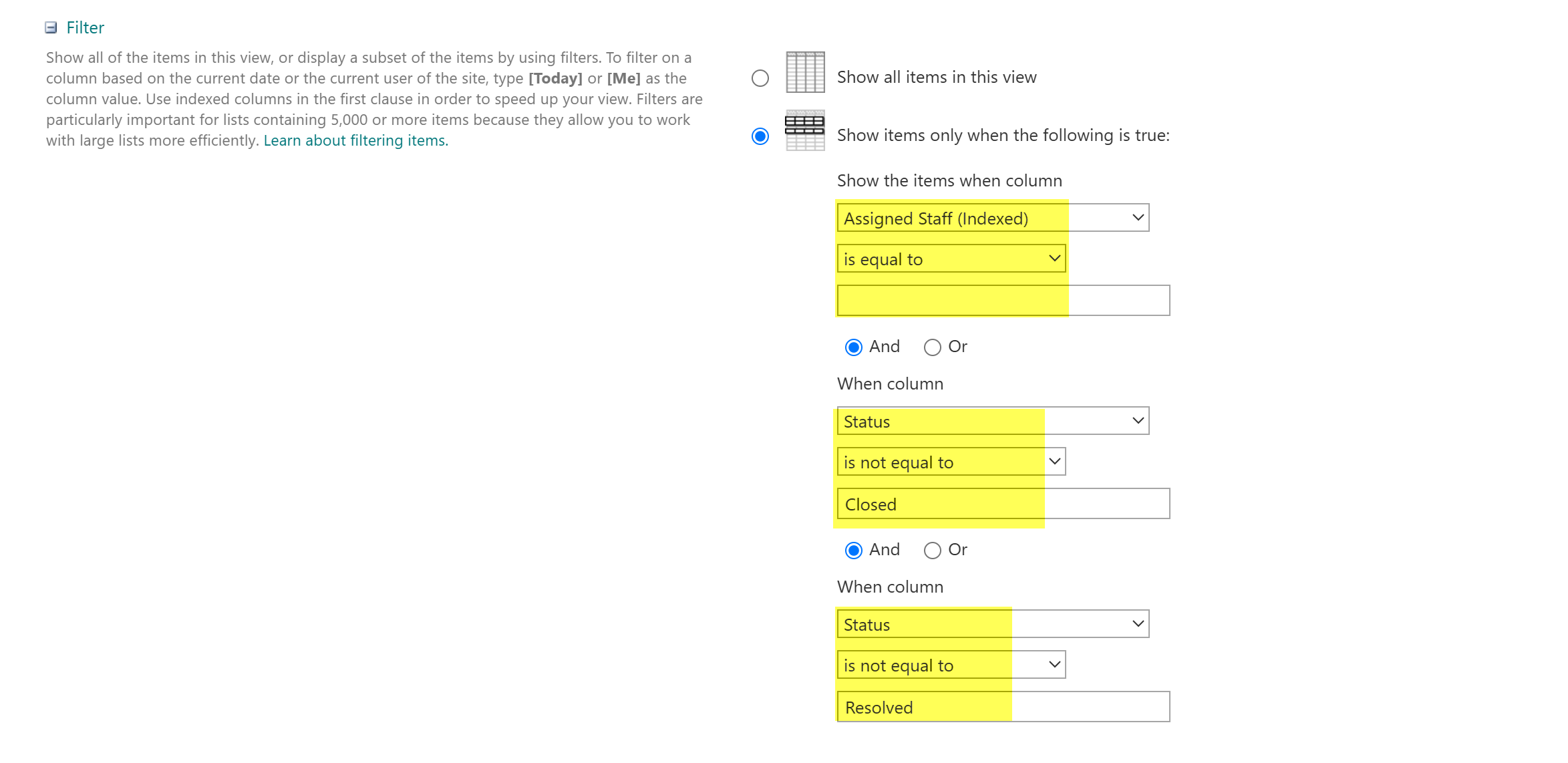Select 'Show all items in this view' radio
The image size is (1568, 763).
[760, 78]
